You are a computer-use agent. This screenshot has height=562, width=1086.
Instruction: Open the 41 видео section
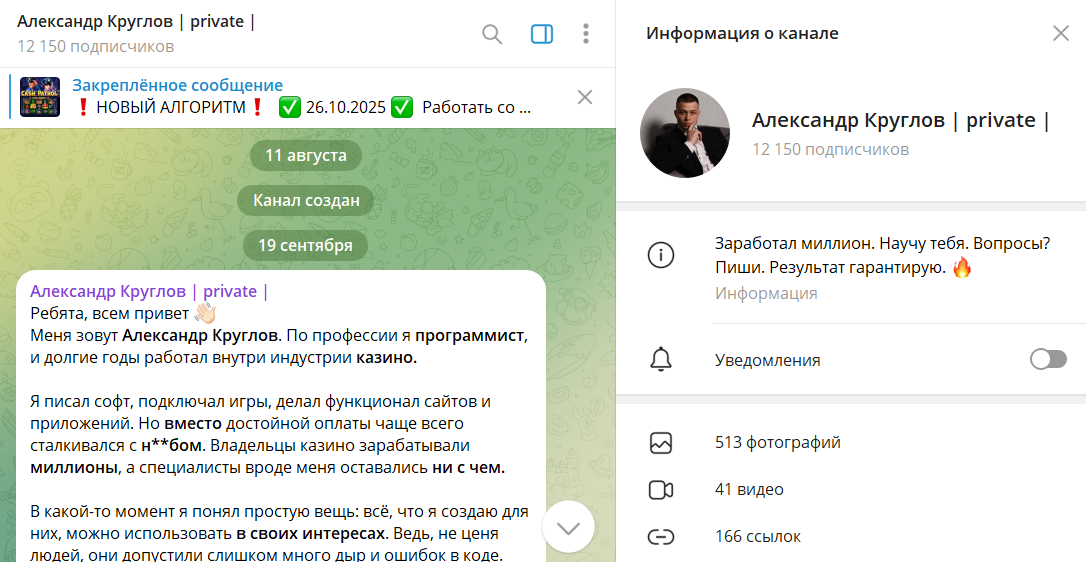[x=749, y=489]
